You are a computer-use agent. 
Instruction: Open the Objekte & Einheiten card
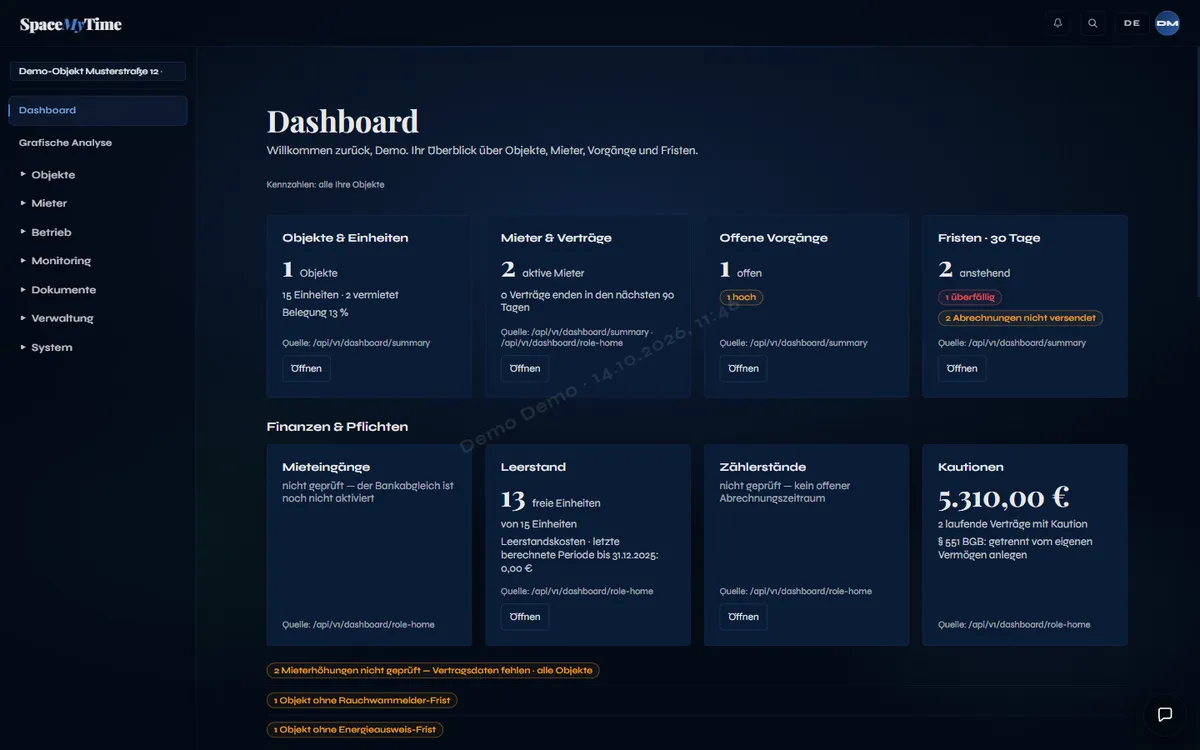pos(306,368)
